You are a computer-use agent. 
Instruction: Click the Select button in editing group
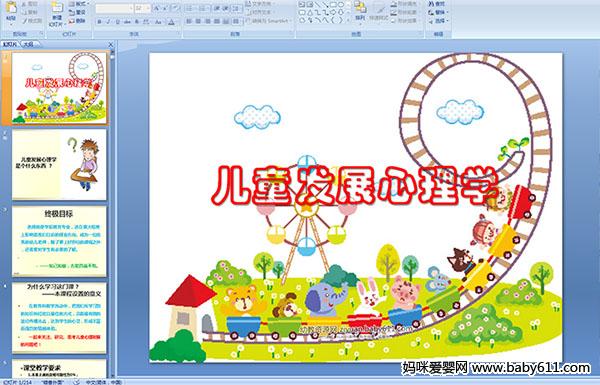[x=437, y=21]
